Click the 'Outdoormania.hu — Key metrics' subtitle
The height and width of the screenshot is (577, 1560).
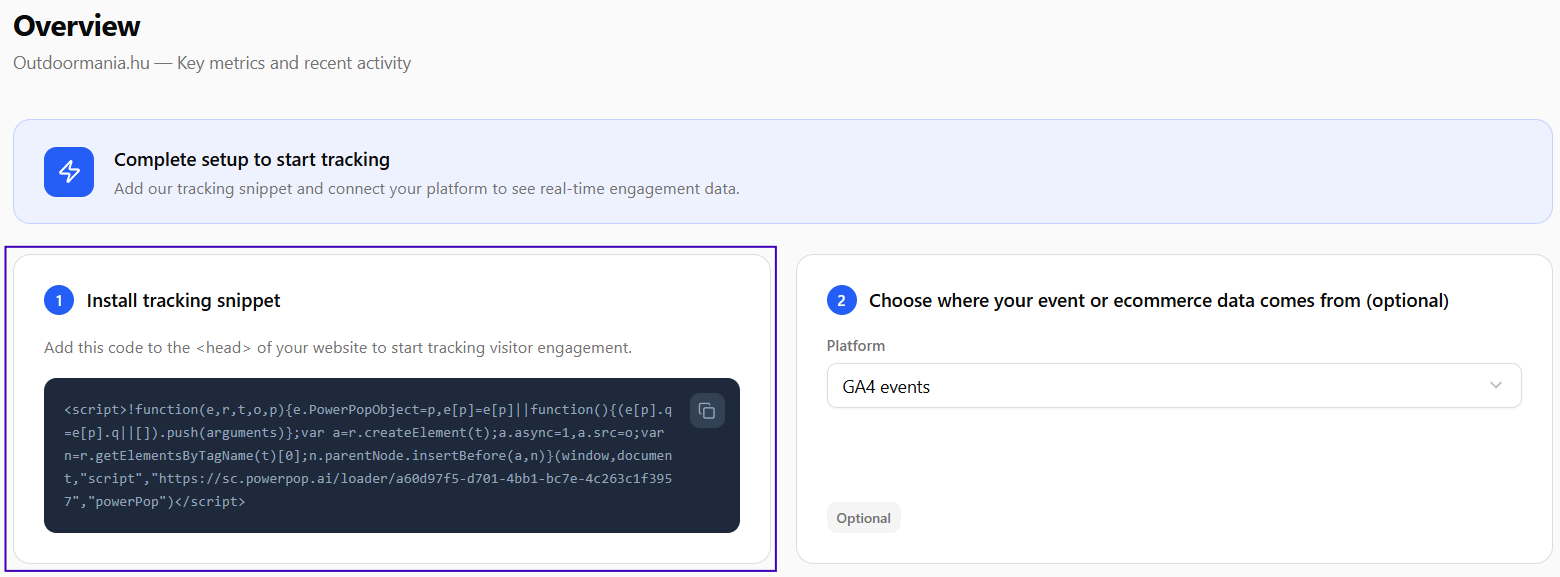(212, 63)
